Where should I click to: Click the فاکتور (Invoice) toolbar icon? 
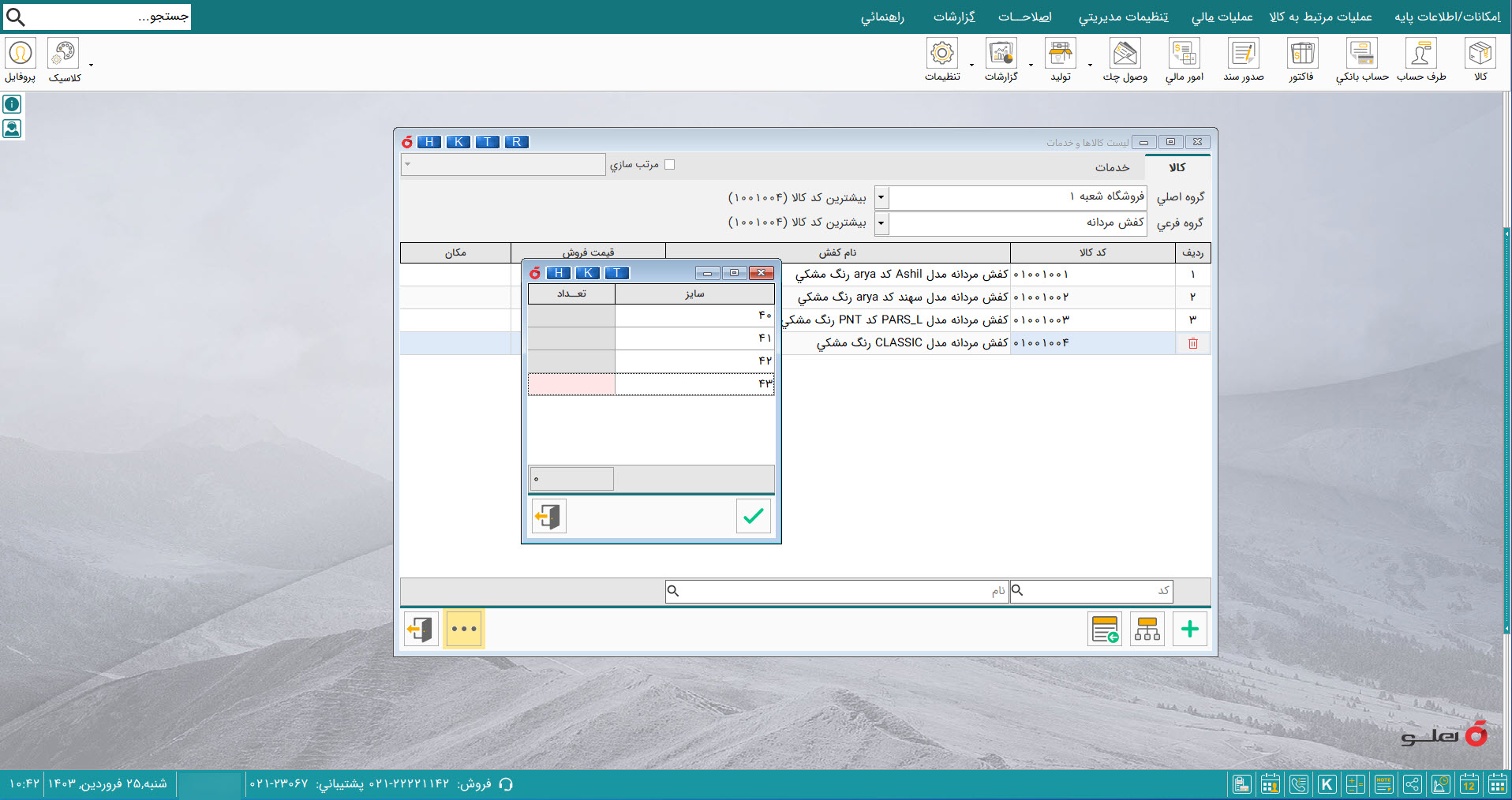click(1301, 60)
